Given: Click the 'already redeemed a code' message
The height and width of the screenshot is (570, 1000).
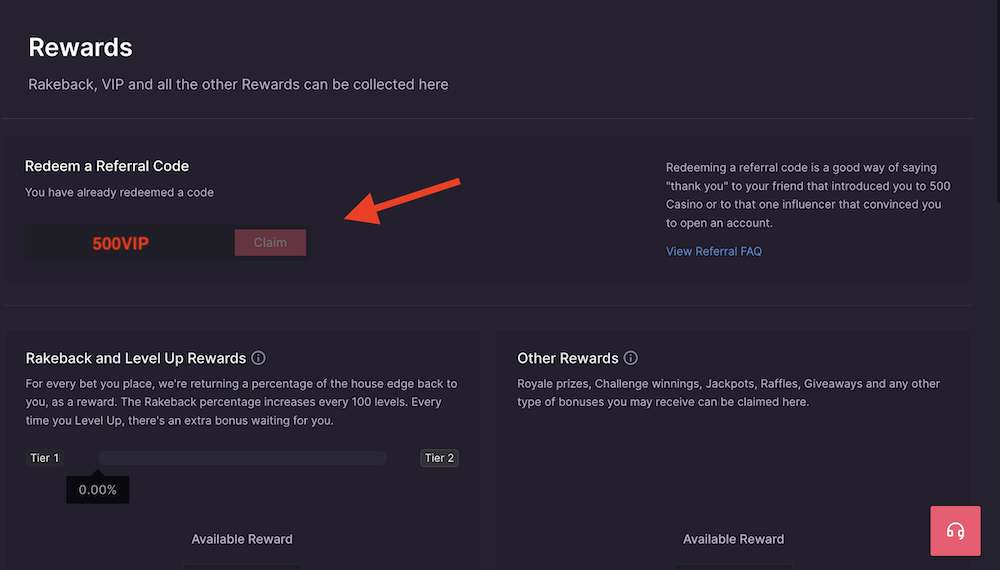Looking at the screenshot, I should [119, 192].
